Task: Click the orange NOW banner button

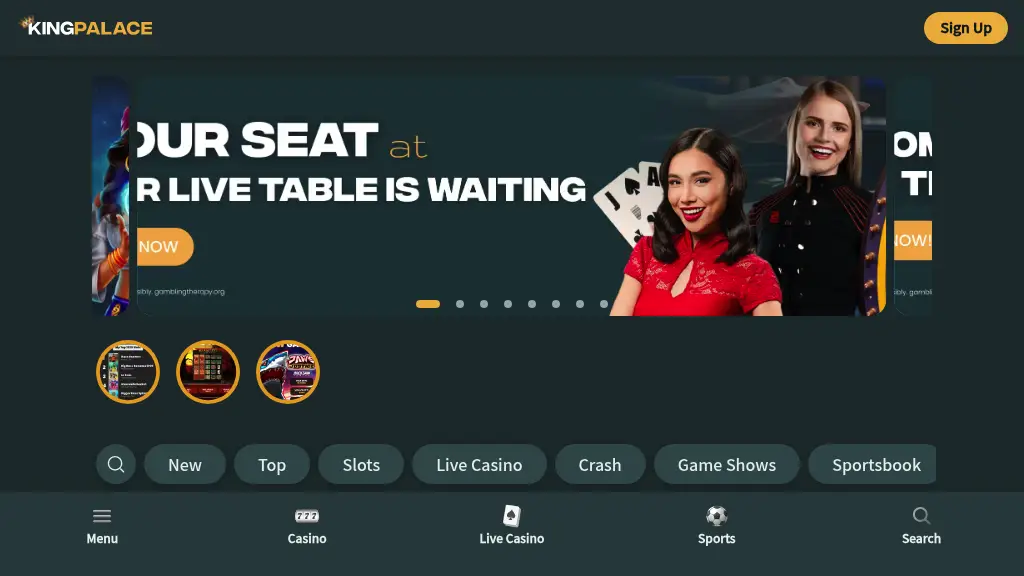Action: tap(165, 247)
